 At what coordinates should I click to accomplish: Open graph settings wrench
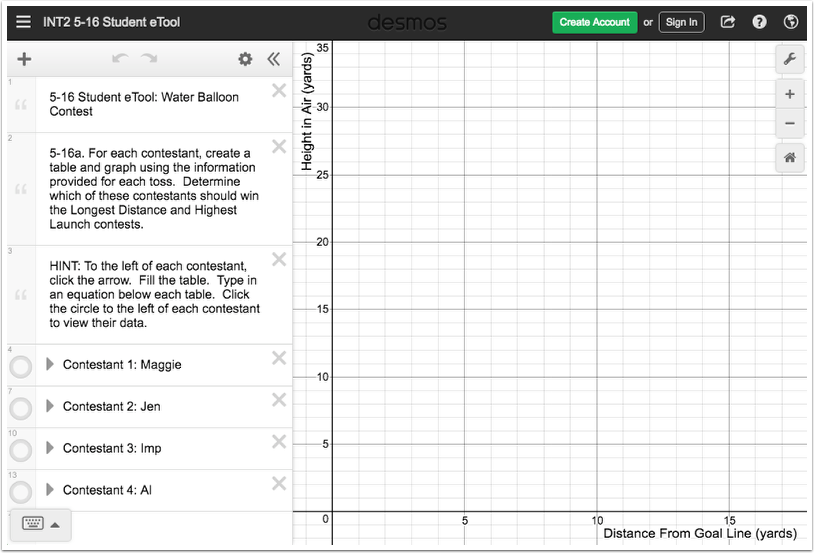tap(790, 59)
